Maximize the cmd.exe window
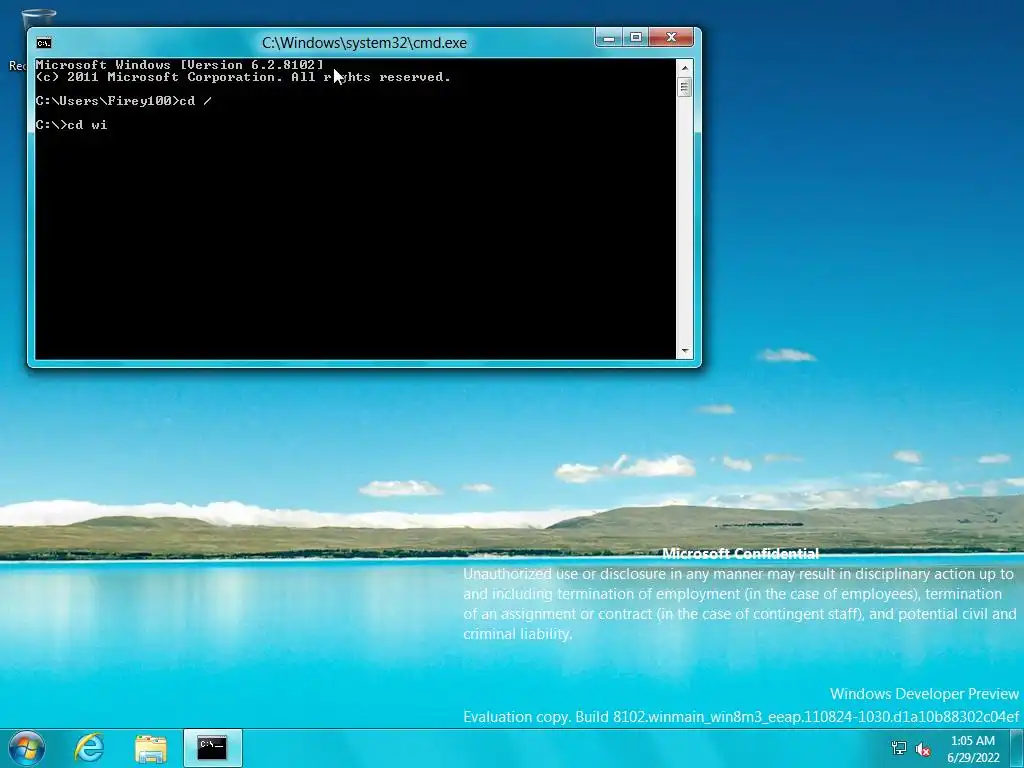The width and height of the screenshot is (1024, 768). pyautogui.click(x=635, y=38)
